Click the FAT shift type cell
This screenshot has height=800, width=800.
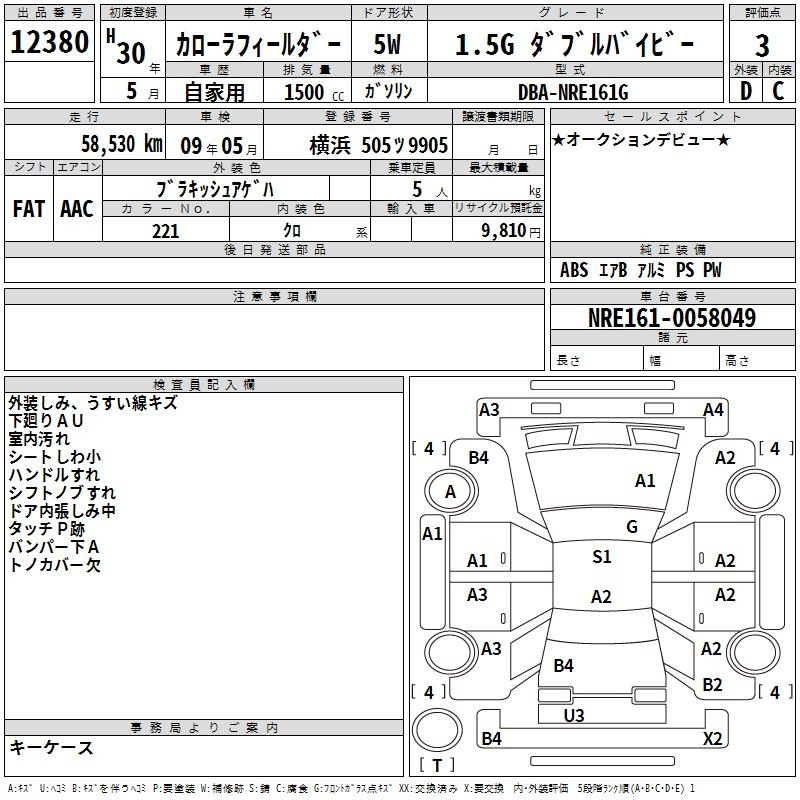(x=29, y=209)
